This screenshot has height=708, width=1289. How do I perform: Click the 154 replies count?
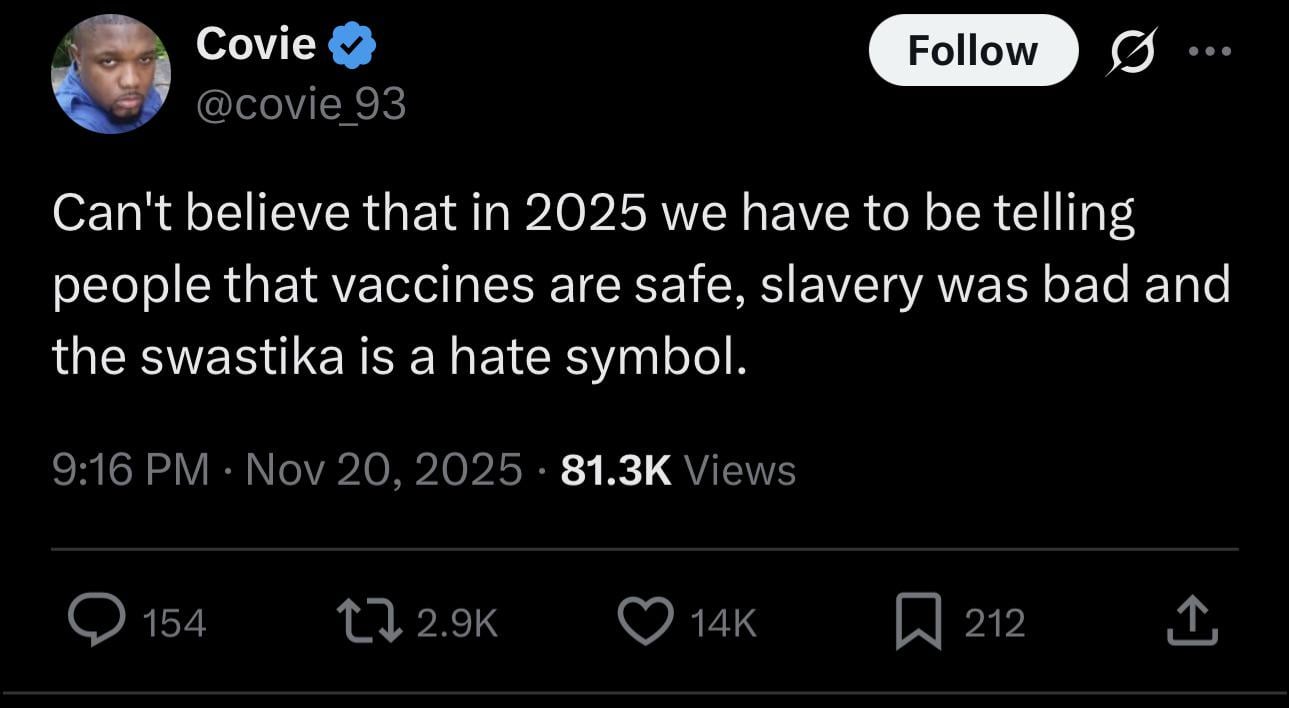[175, 624]
